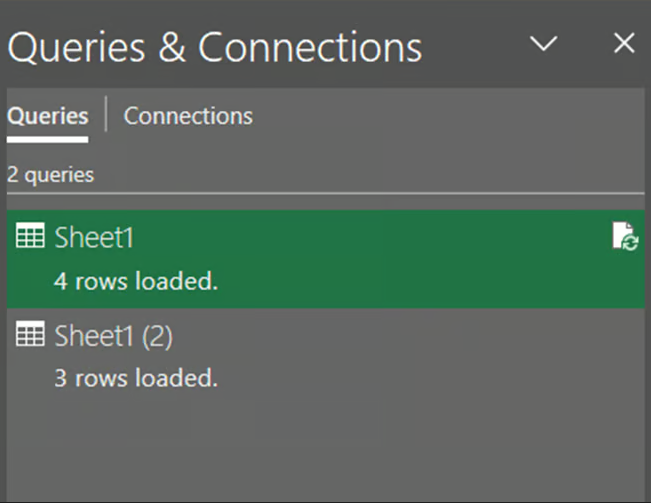Select the Sheet1 query name
The image size is (651, 503).
[94, 238]
